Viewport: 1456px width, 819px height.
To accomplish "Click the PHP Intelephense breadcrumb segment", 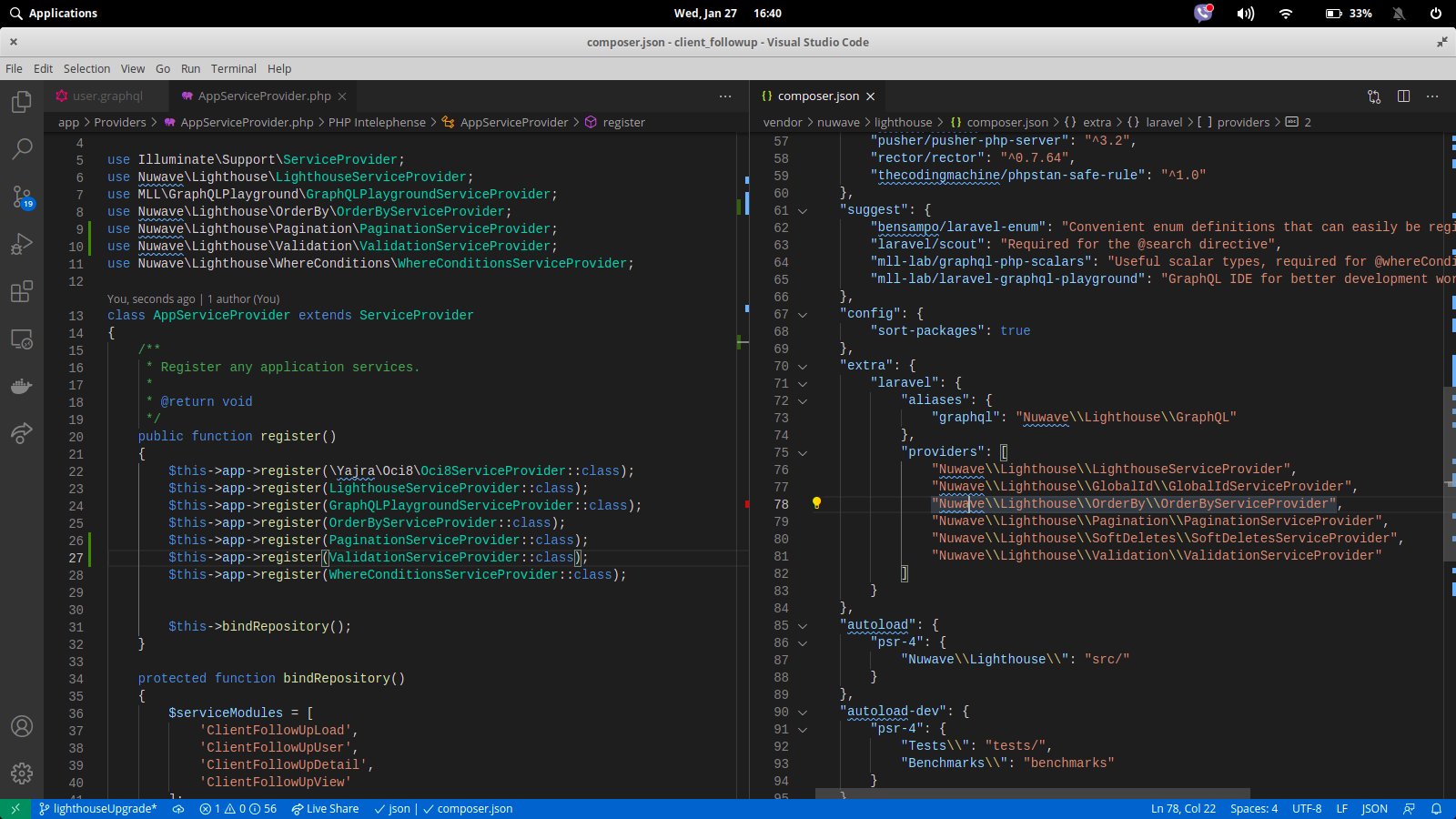I will pos(377,123).
